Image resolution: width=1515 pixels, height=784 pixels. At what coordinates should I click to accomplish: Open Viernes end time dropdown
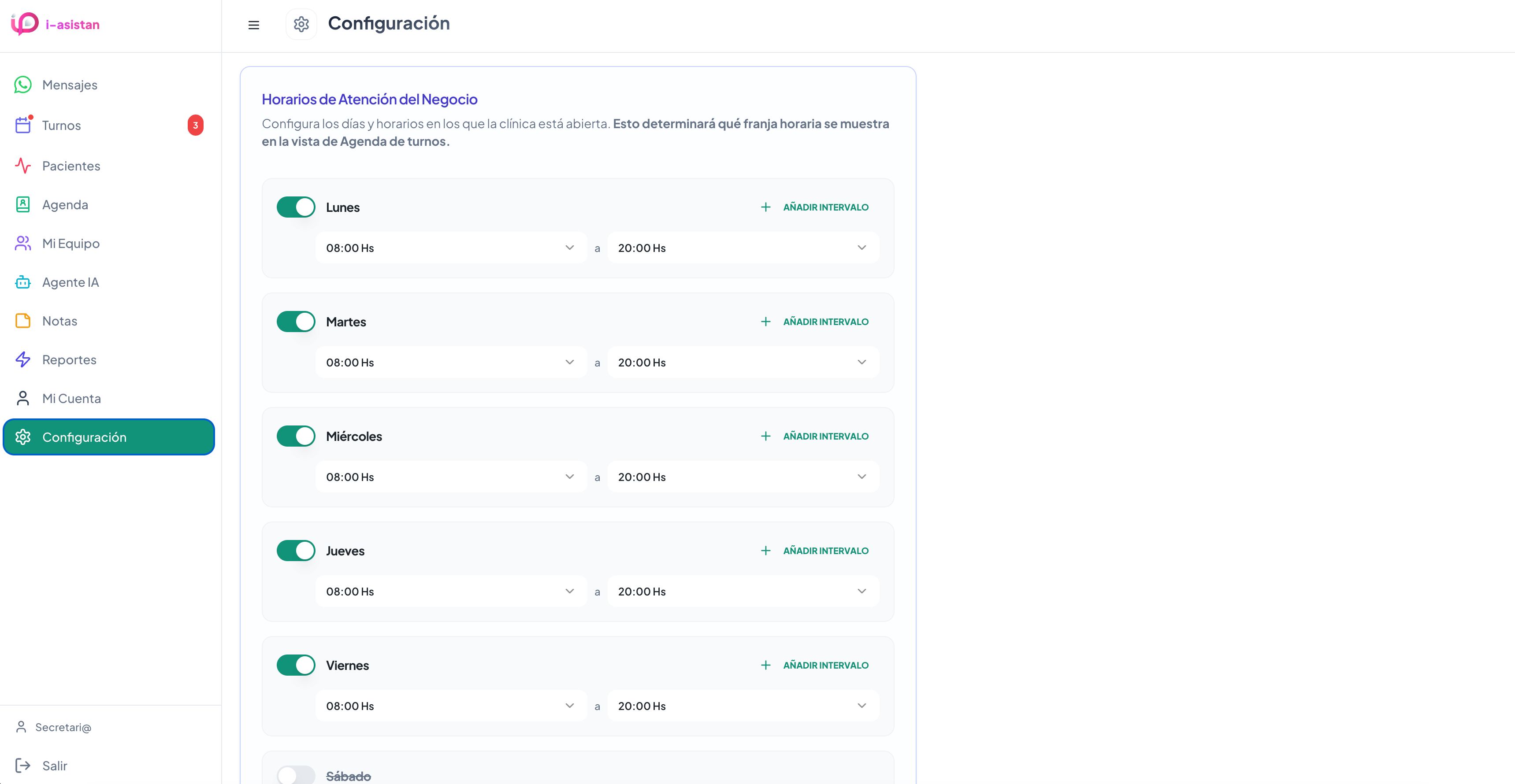743,706
